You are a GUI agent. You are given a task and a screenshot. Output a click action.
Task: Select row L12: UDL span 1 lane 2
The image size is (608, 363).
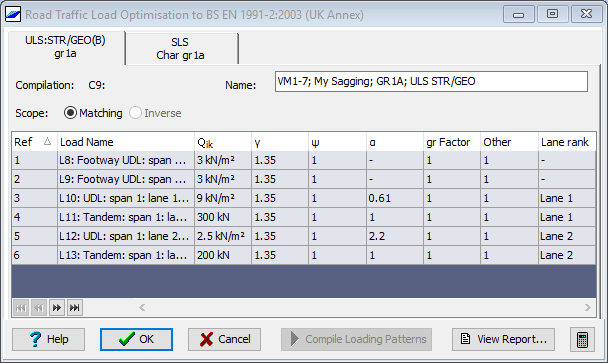pos(304,236)
